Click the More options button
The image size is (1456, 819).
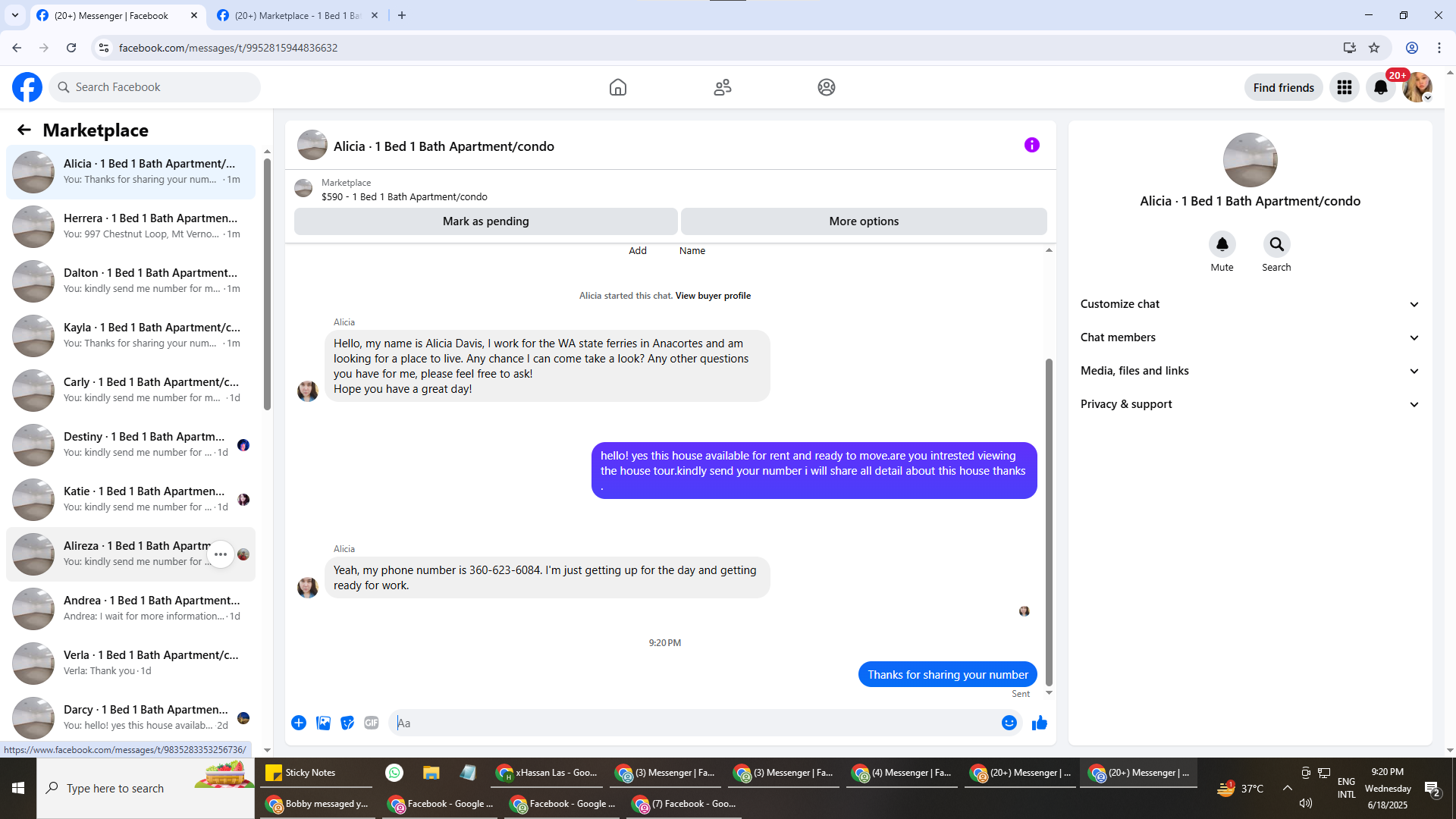click(864, 221)
